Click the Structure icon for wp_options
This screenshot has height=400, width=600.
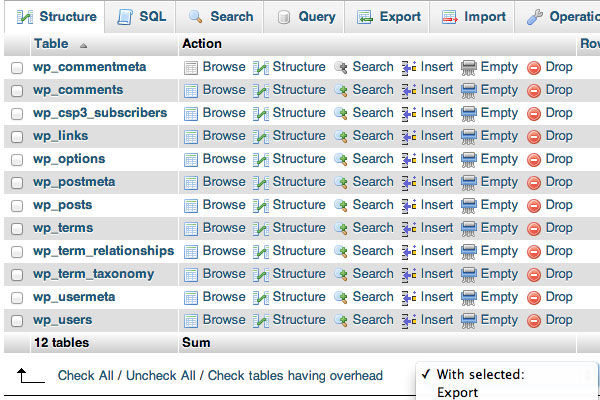[x=261, y=160]
